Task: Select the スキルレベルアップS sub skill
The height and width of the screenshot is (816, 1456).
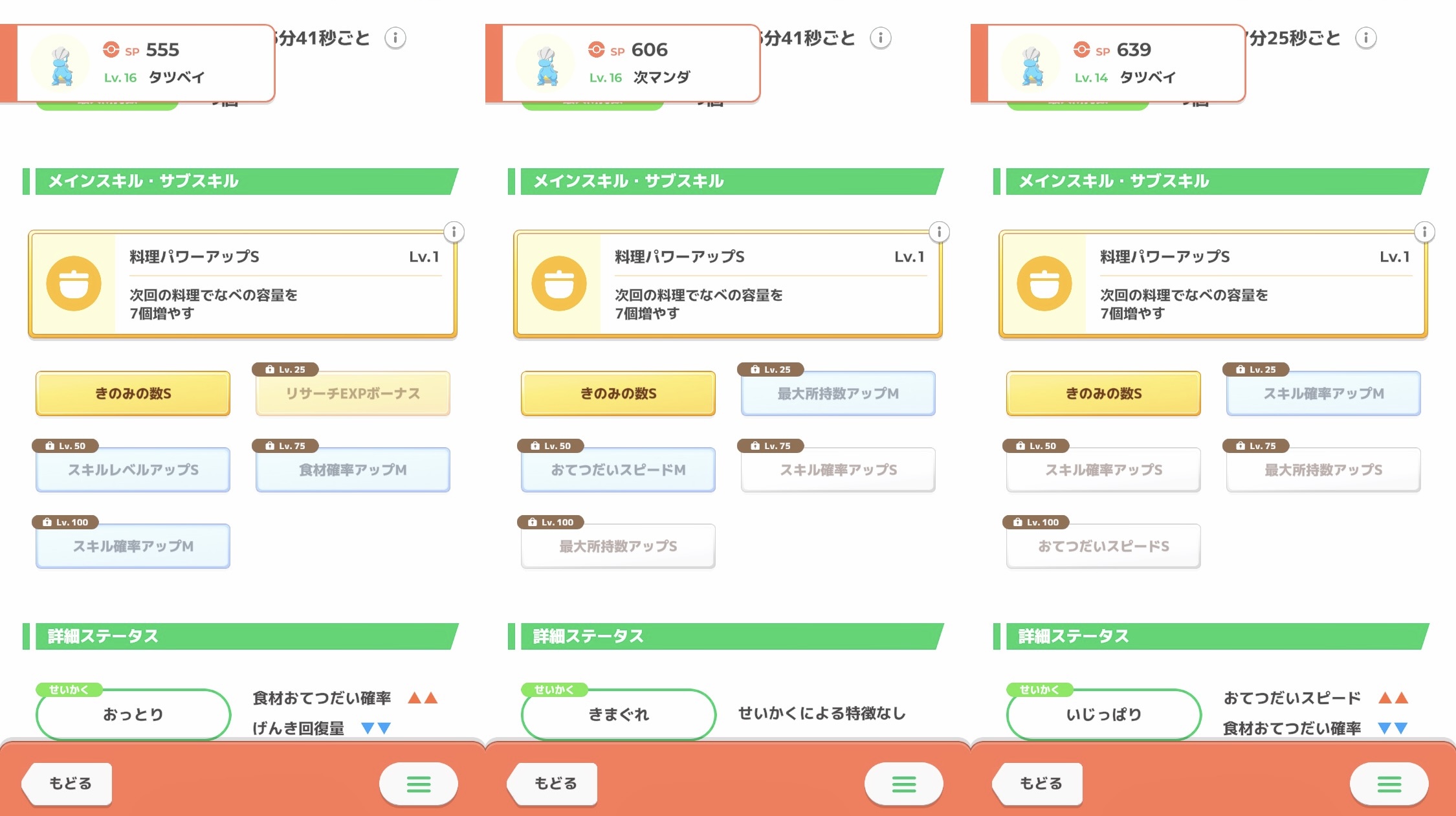Action: click(x=133, y=470)
